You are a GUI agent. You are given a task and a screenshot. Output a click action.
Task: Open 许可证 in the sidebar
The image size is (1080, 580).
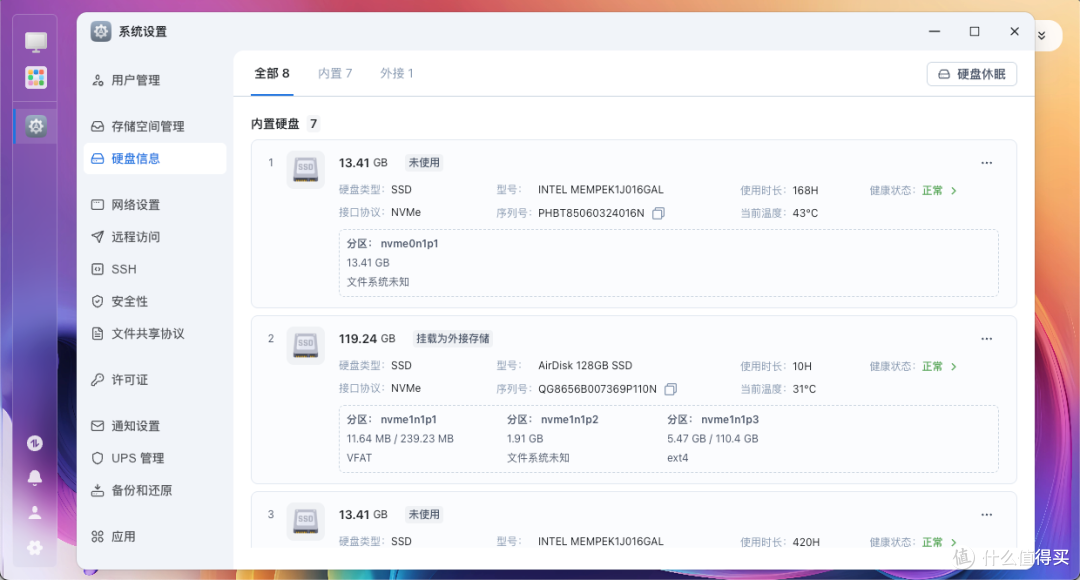click(x=154, y=380)
